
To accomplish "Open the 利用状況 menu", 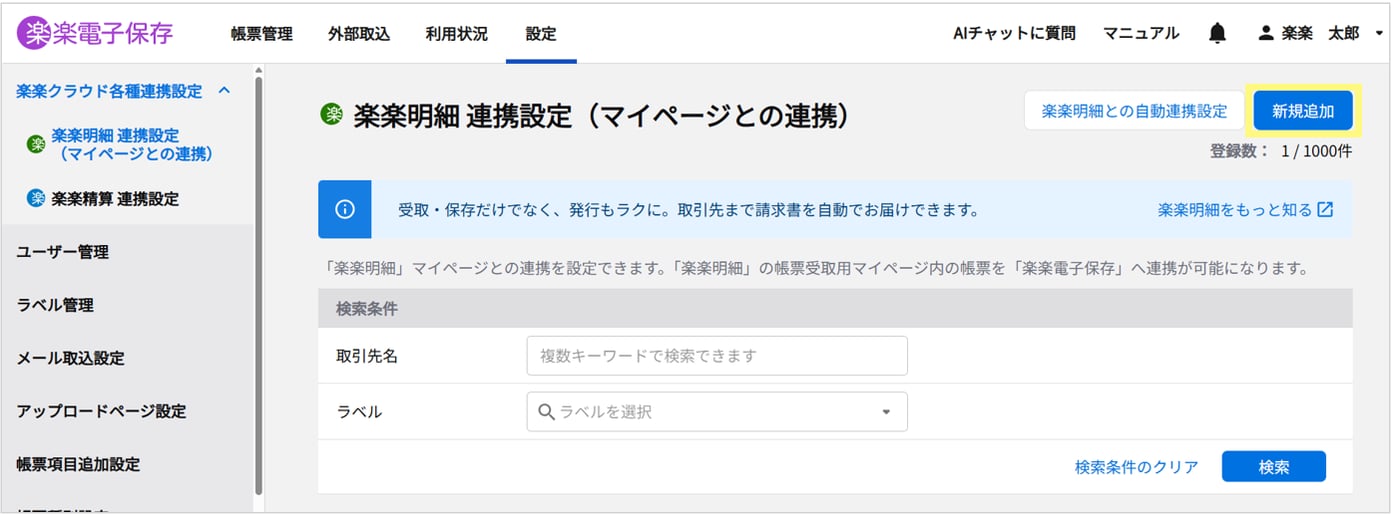I will [457, 33].
